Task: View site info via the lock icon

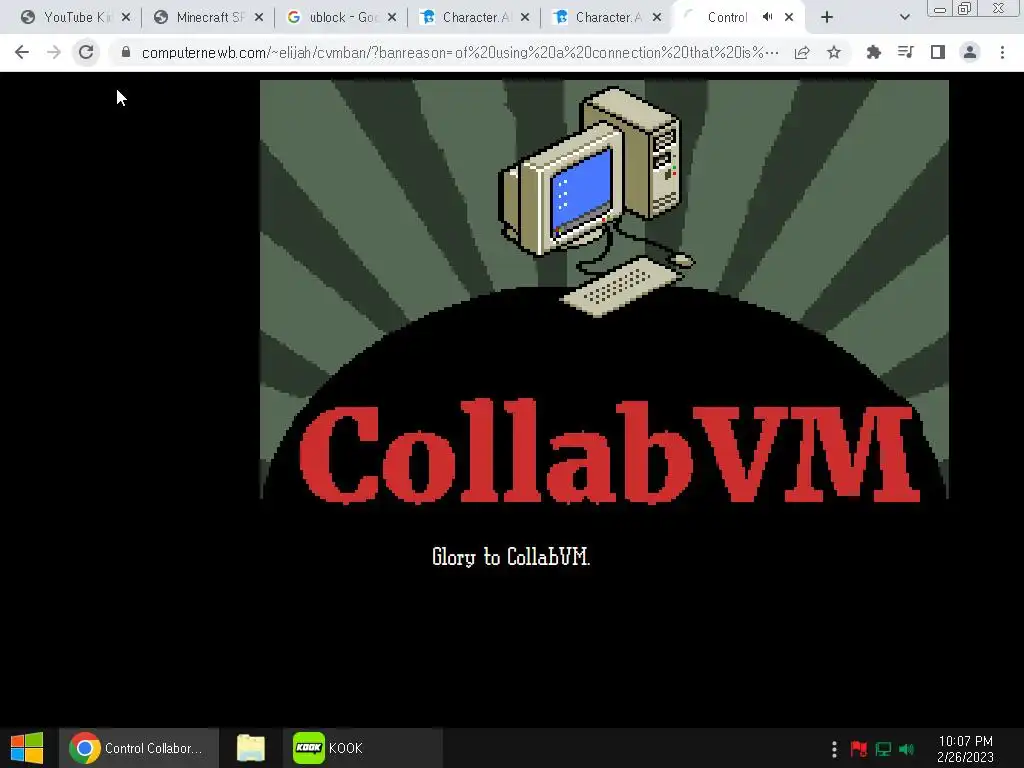Action: (x=126, y=52)
